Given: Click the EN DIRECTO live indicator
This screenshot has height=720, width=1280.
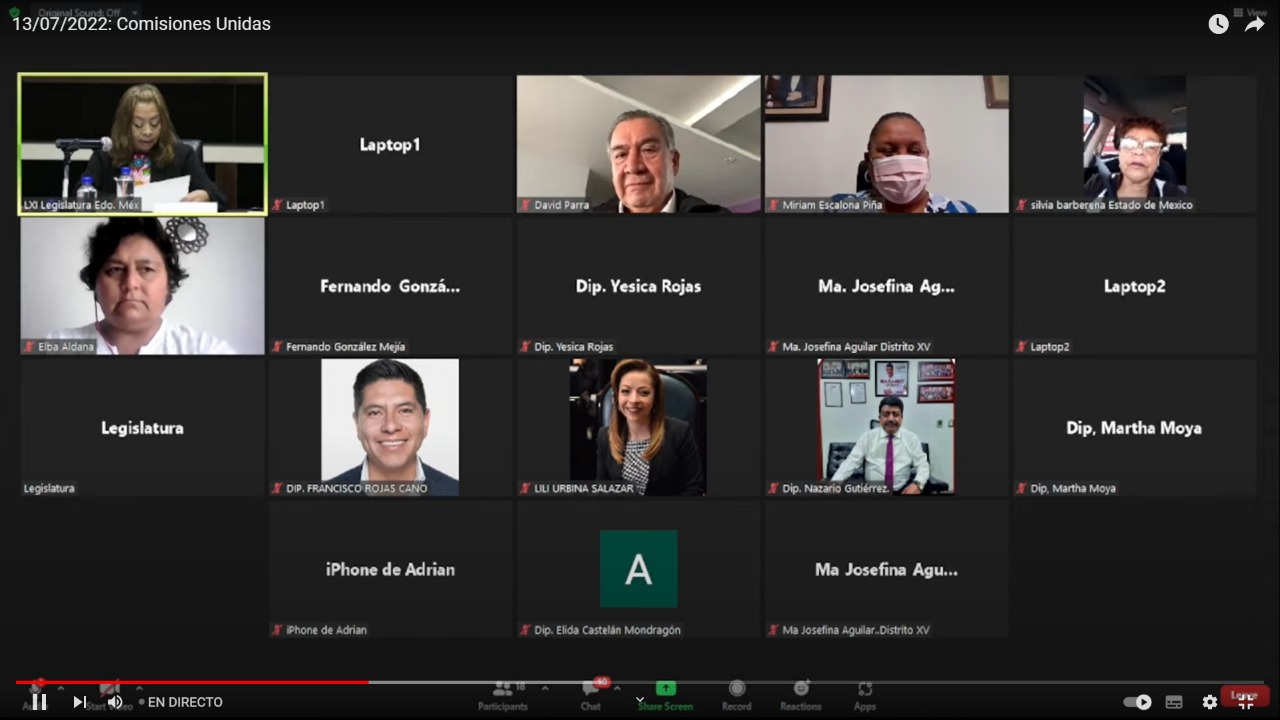Looking at the screenshot, I should click(x=185, y=702).
